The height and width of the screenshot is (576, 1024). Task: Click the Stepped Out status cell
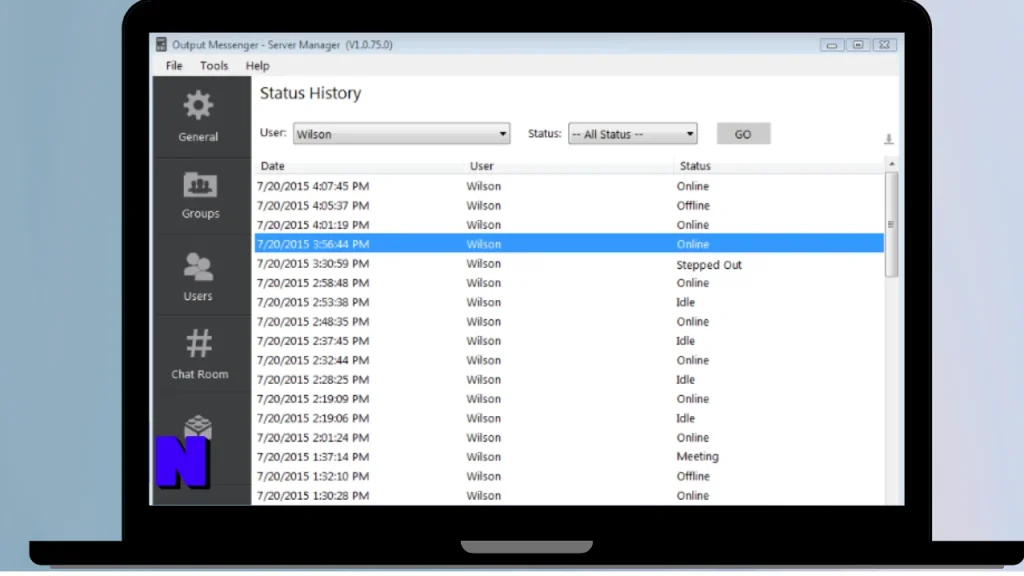click(x=709, y=264)
